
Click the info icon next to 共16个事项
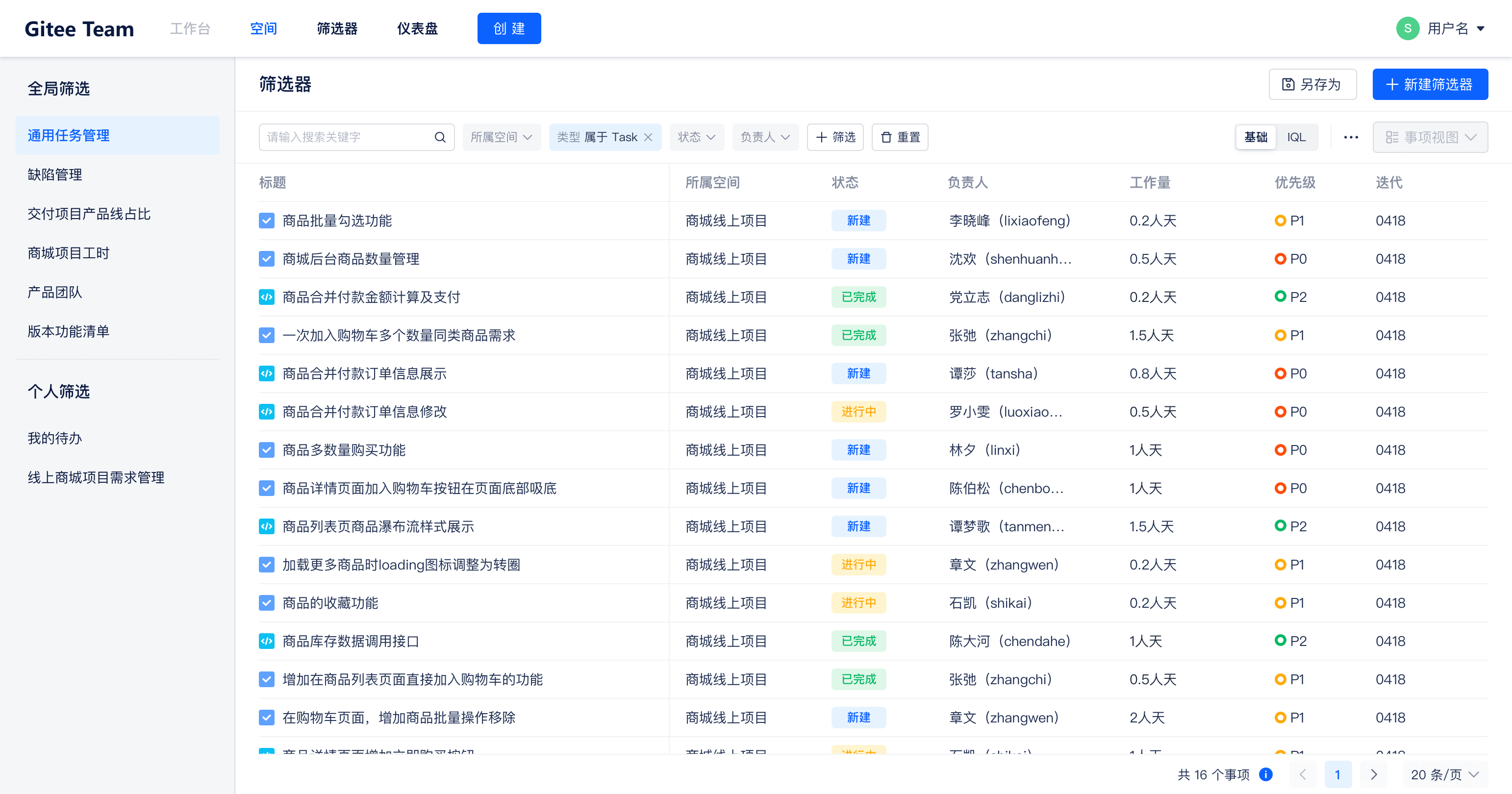[x=1265, y=774]
